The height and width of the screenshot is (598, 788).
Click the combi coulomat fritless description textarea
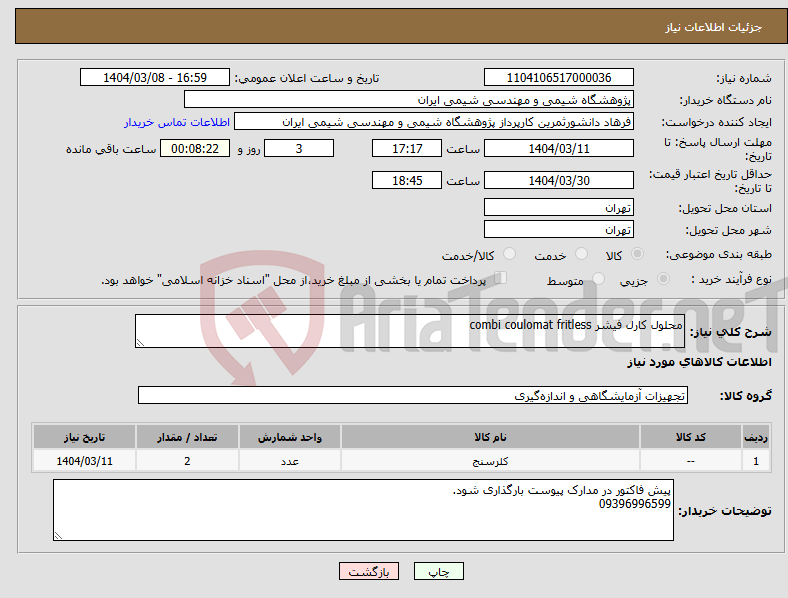[x=410, y=331]
